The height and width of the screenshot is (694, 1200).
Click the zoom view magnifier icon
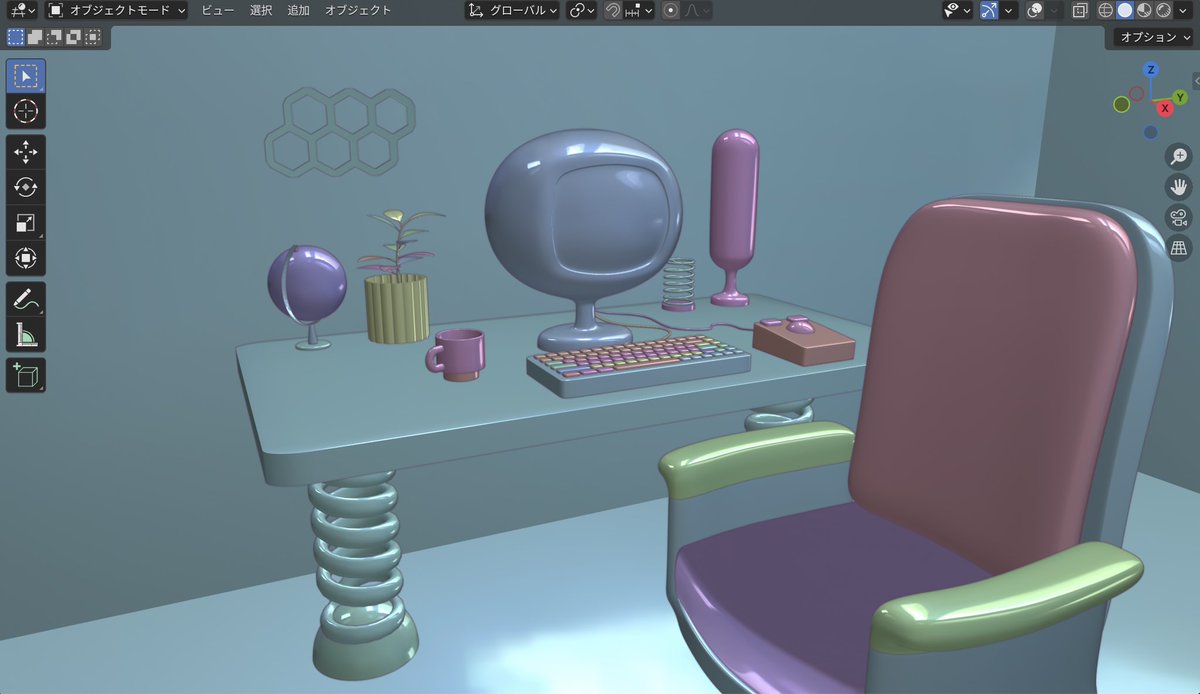coord(1179,156)
